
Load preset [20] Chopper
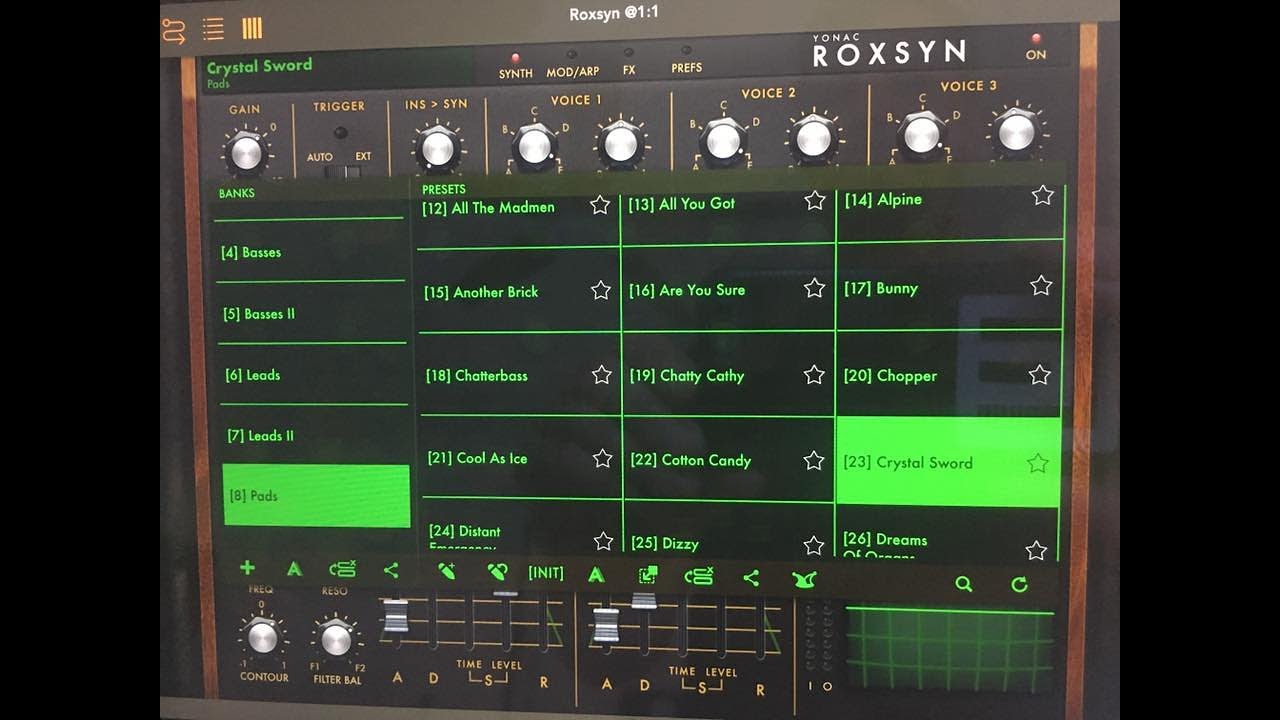[949, 374]
